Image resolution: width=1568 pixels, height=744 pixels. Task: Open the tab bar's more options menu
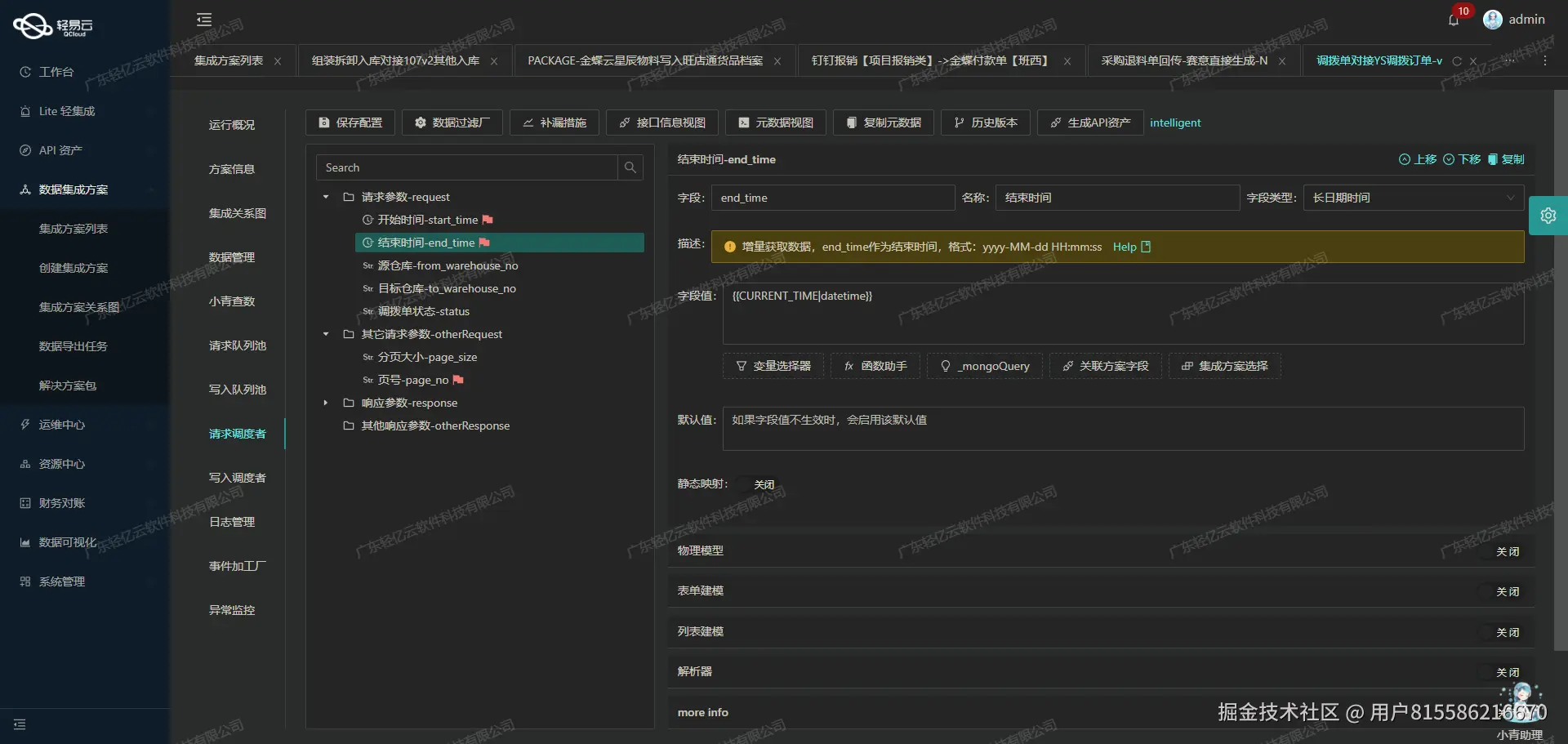point(1545,61)
